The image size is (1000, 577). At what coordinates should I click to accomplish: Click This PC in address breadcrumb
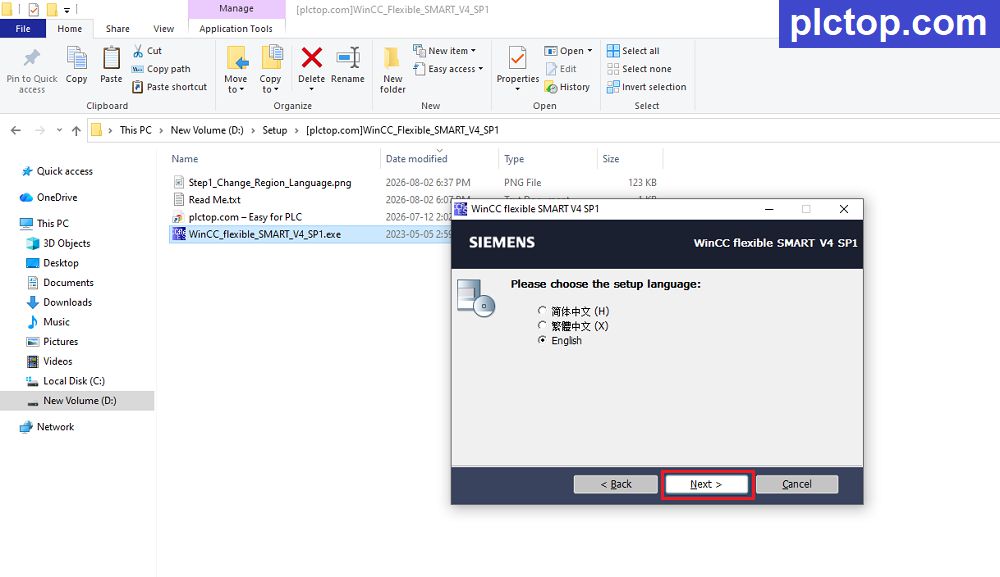[136, 130]
